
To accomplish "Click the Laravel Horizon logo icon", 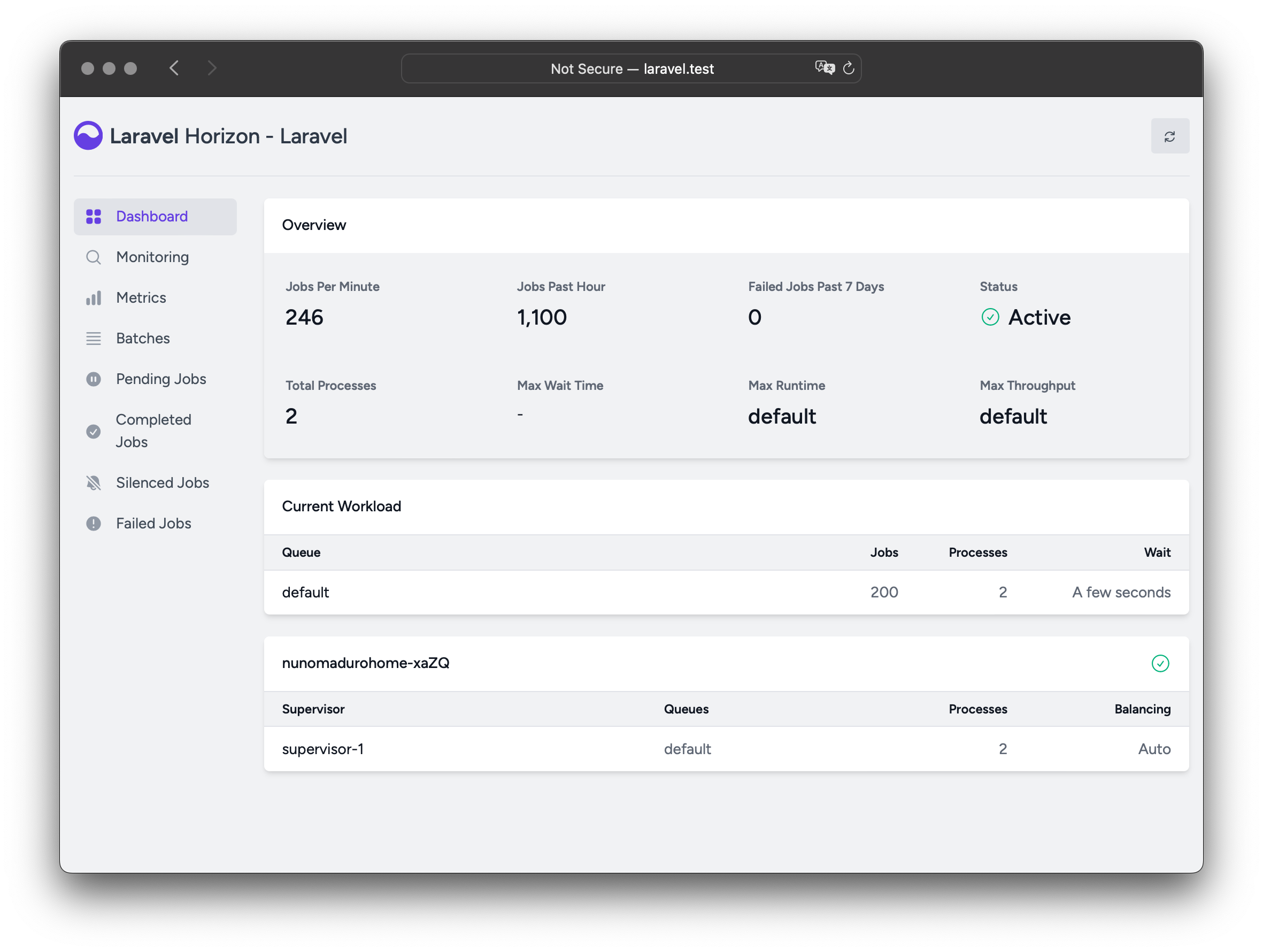I will [89, 135].
